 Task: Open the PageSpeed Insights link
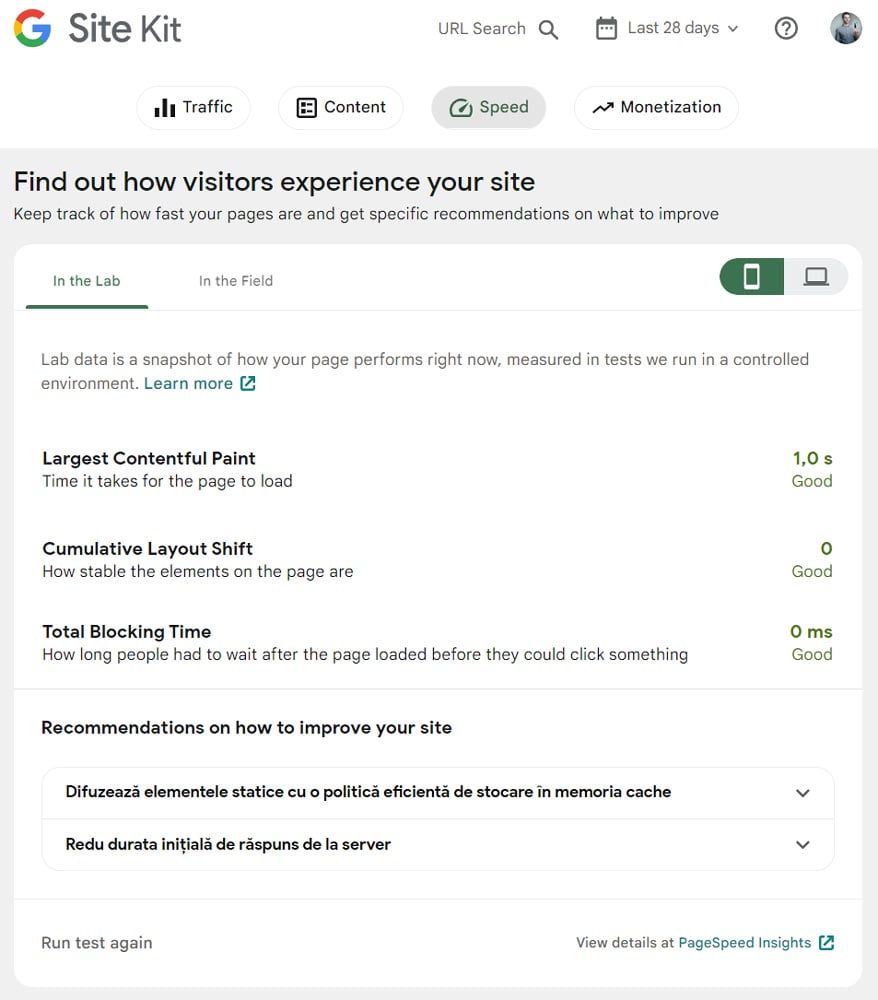pos(744,943)
